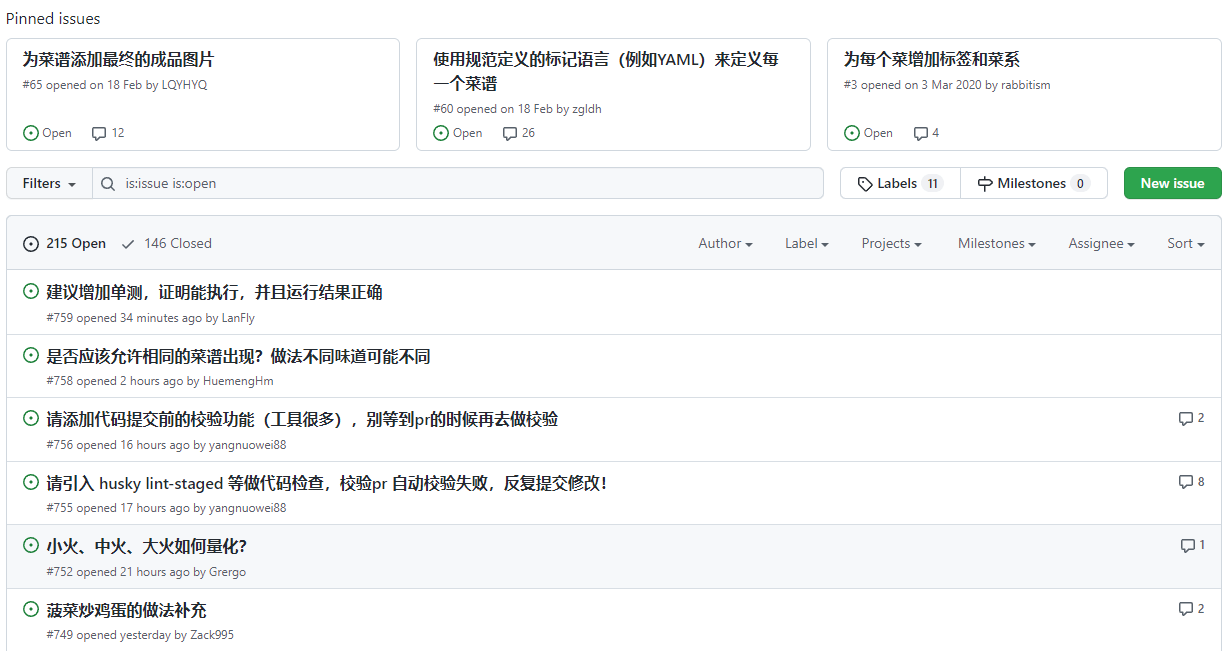The image size is (1227, 651).
Task: Click the green New issue button
Action: click(x=1172, y=183)
